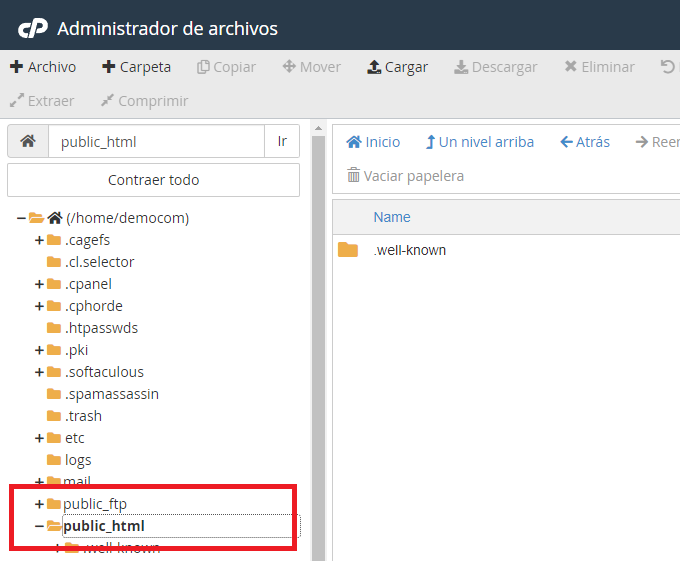Expand the .cagefs folder node
The image size is (680, 561).
[39, 240]
